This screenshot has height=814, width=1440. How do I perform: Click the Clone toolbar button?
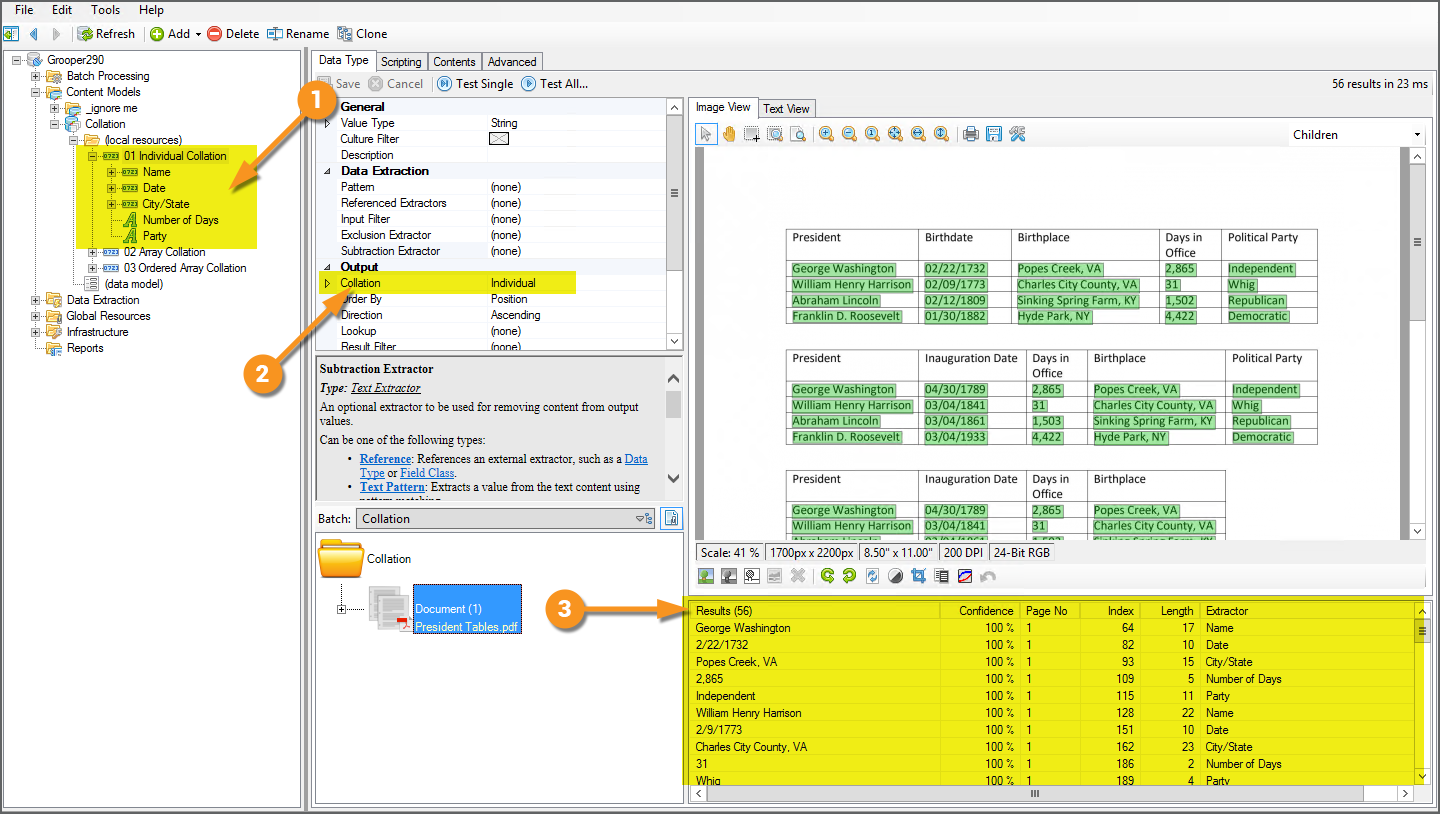tap(362, 34)
